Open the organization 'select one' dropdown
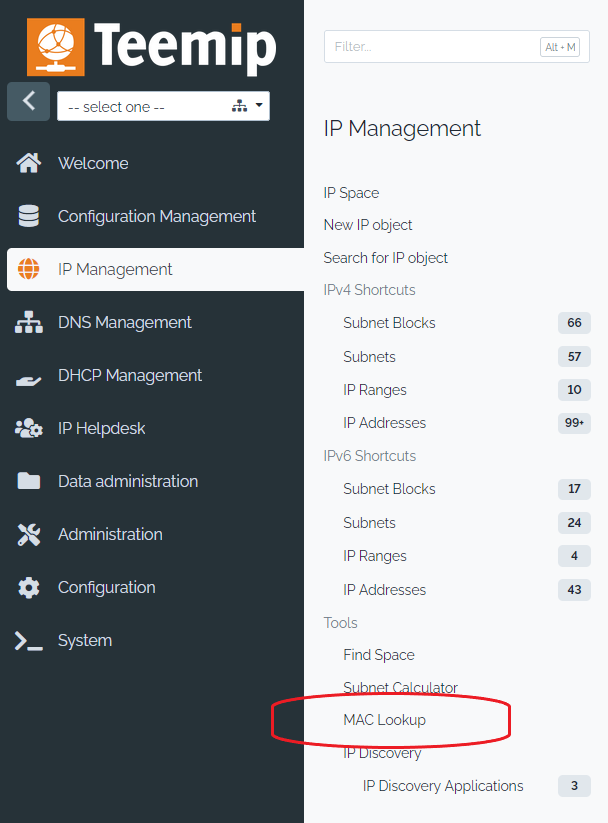608x823 pixels. (x=163, y=106)
